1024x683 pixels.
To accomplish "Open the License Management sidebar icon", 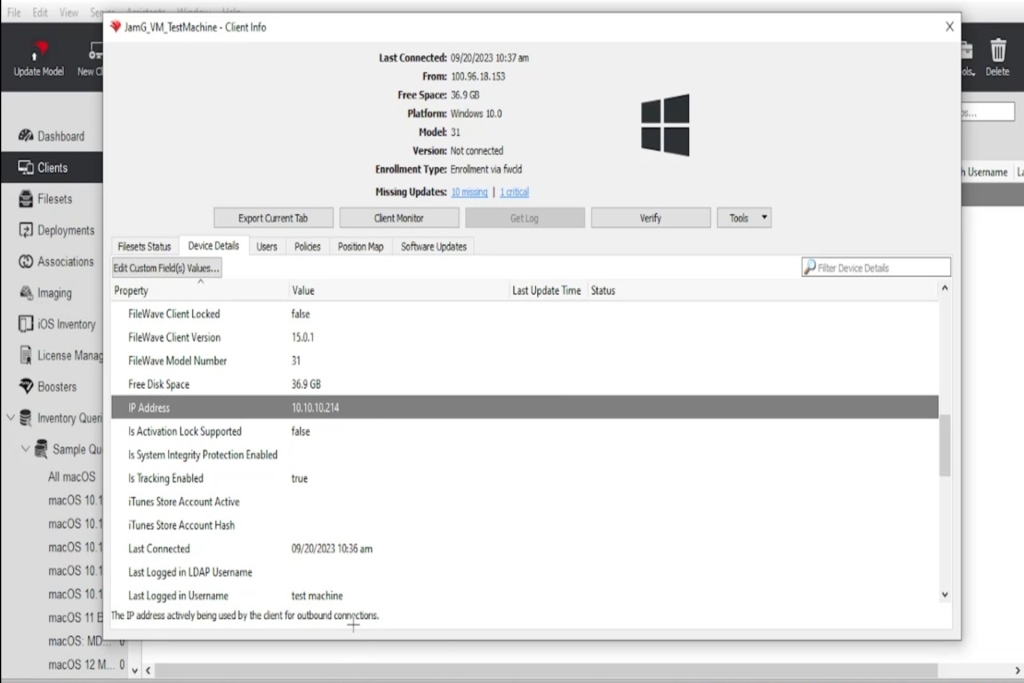I will 26,355.
